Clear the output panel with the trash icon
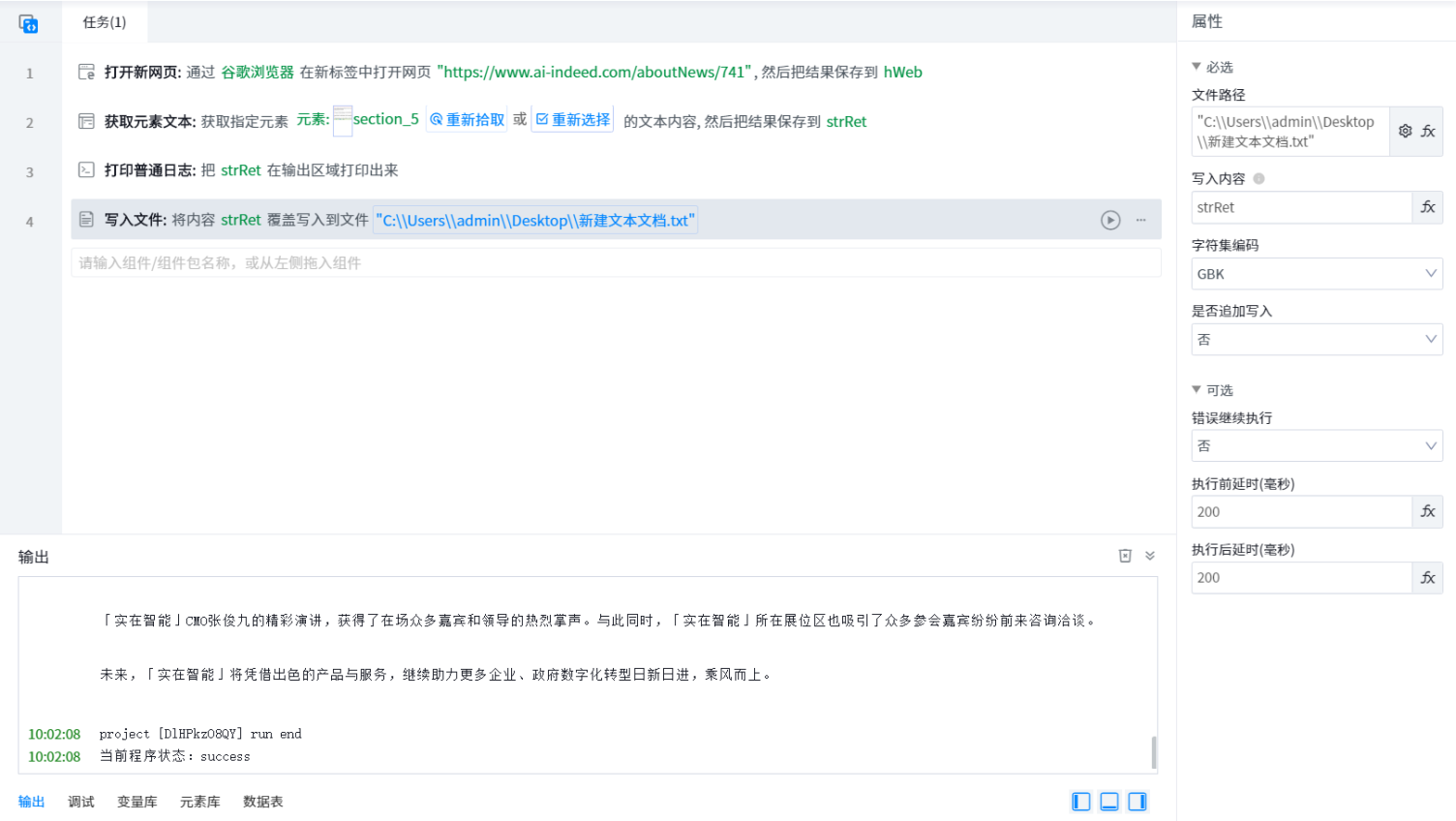The width and height of the screenshot is (1456, 821). click(1125, 556)
